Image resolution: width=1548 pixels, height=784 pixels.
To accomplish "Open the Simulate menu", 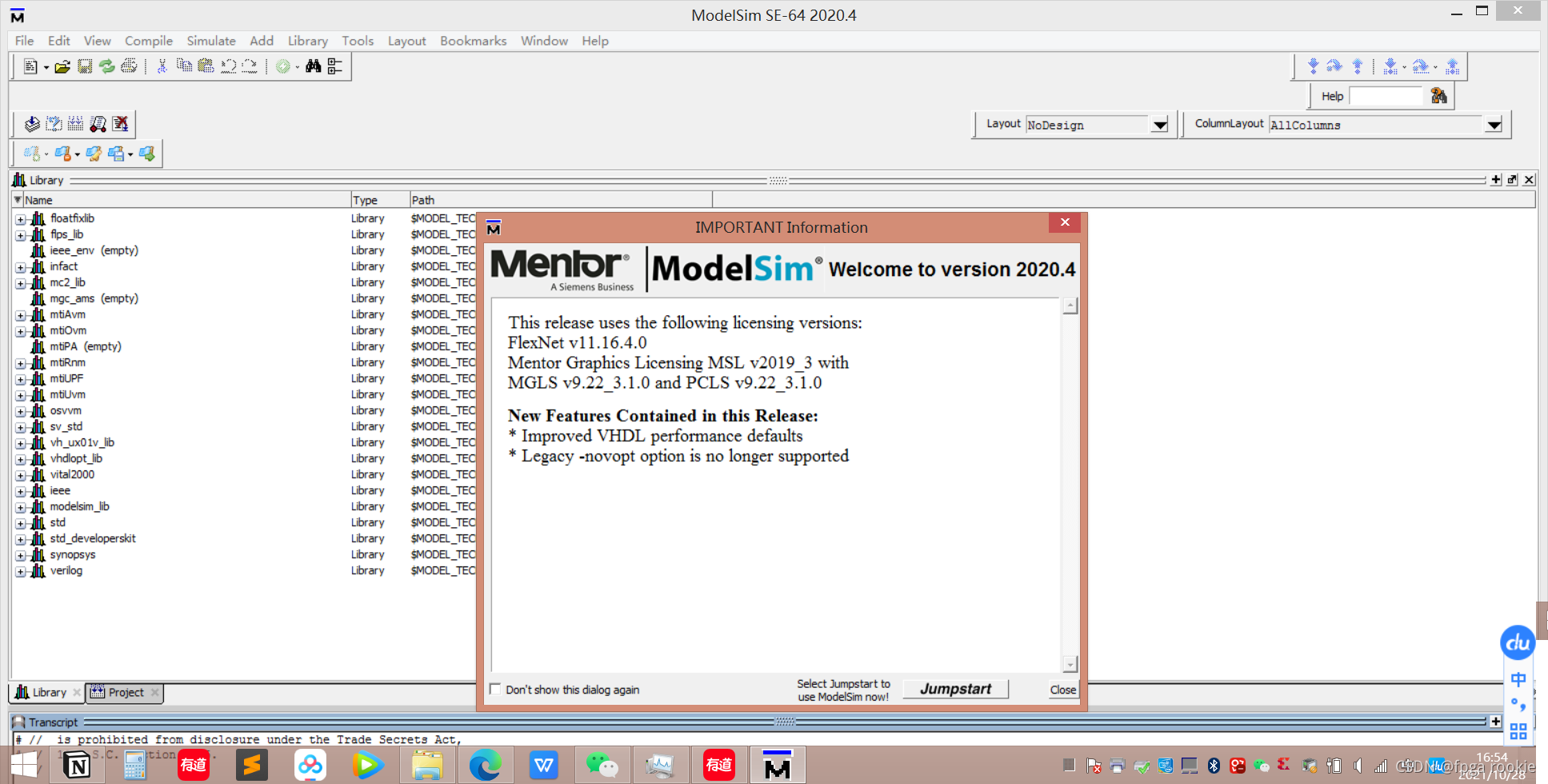I will click(x=210, y=40).
